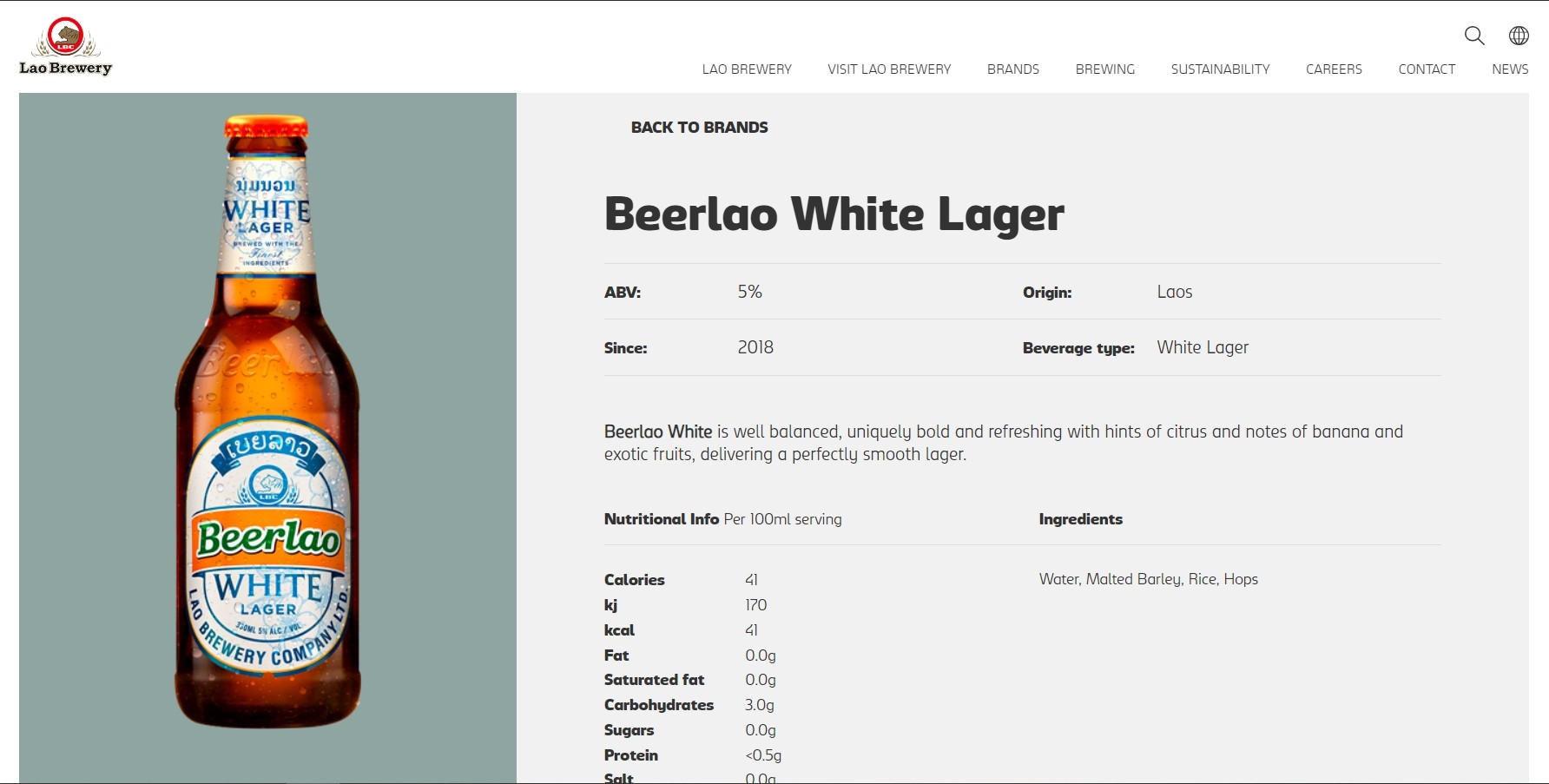
Task: Open the LAO BREWERY menu item
Action: pos(747,69)
